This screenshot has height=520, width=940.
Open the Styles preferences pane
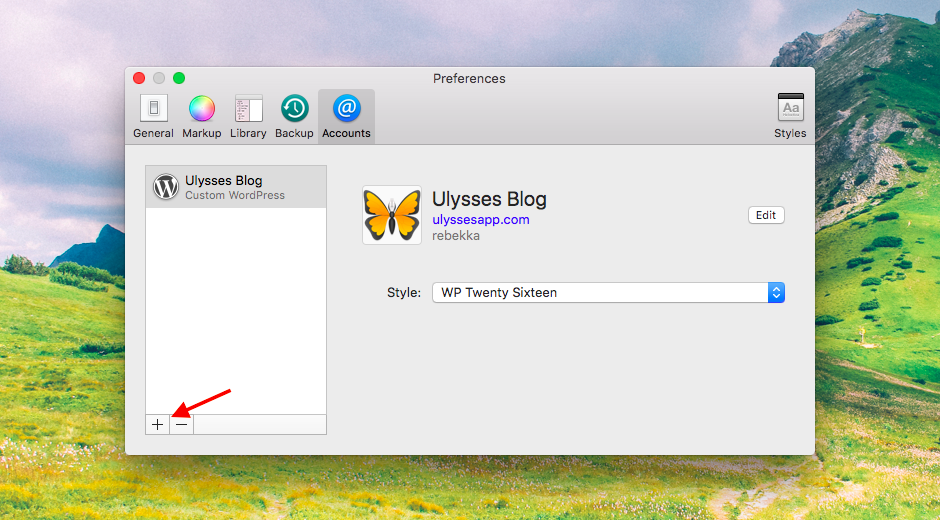coord(790,116)
